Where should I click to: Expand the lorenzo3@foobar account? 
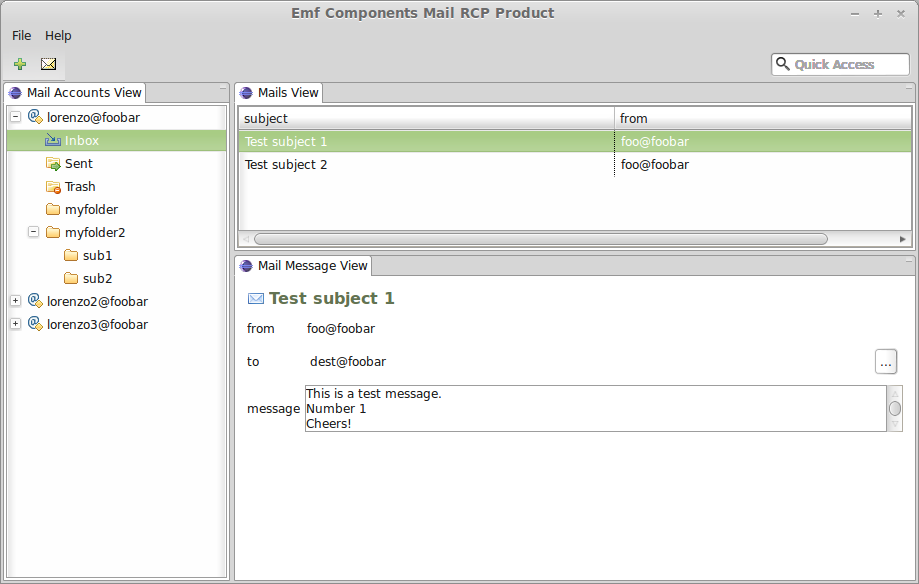point(16,324)
